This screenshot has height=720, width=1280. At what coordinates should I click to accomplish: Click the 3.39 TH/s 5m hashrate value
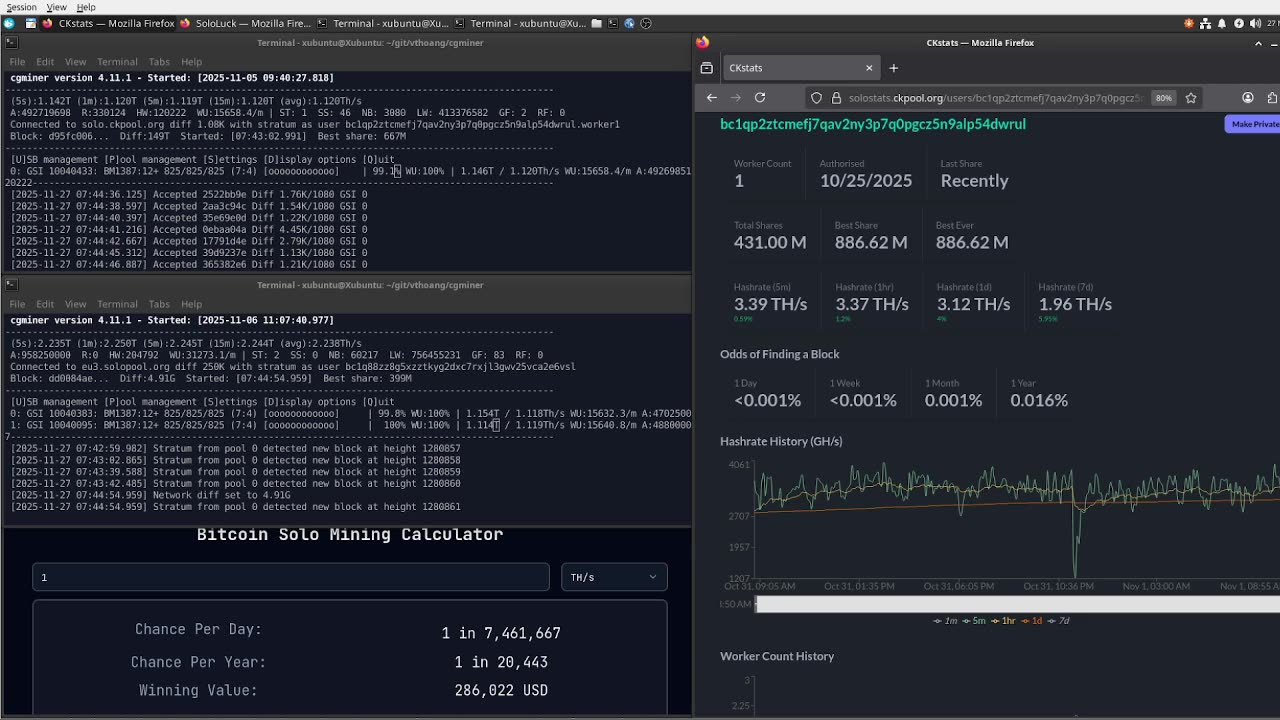coord(770,304)
